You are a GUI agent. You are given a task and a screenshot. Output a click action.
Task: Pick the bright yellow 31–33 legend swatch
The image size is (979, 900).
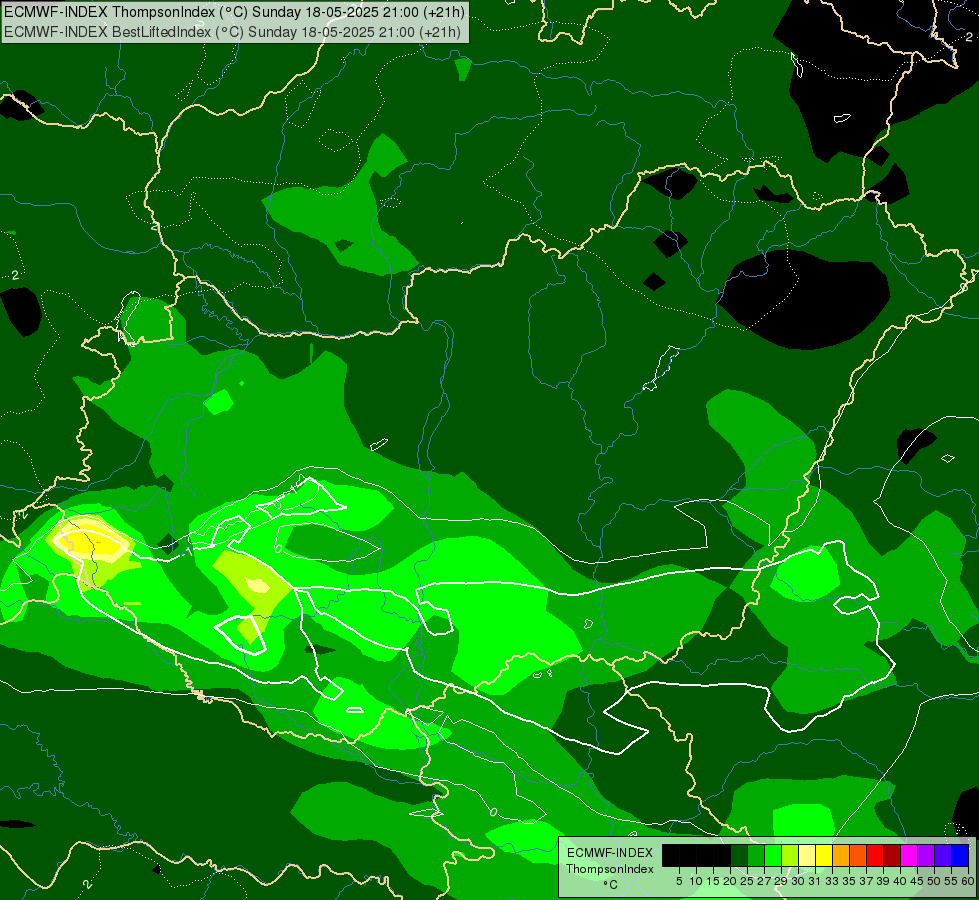[x=824, y=855]
